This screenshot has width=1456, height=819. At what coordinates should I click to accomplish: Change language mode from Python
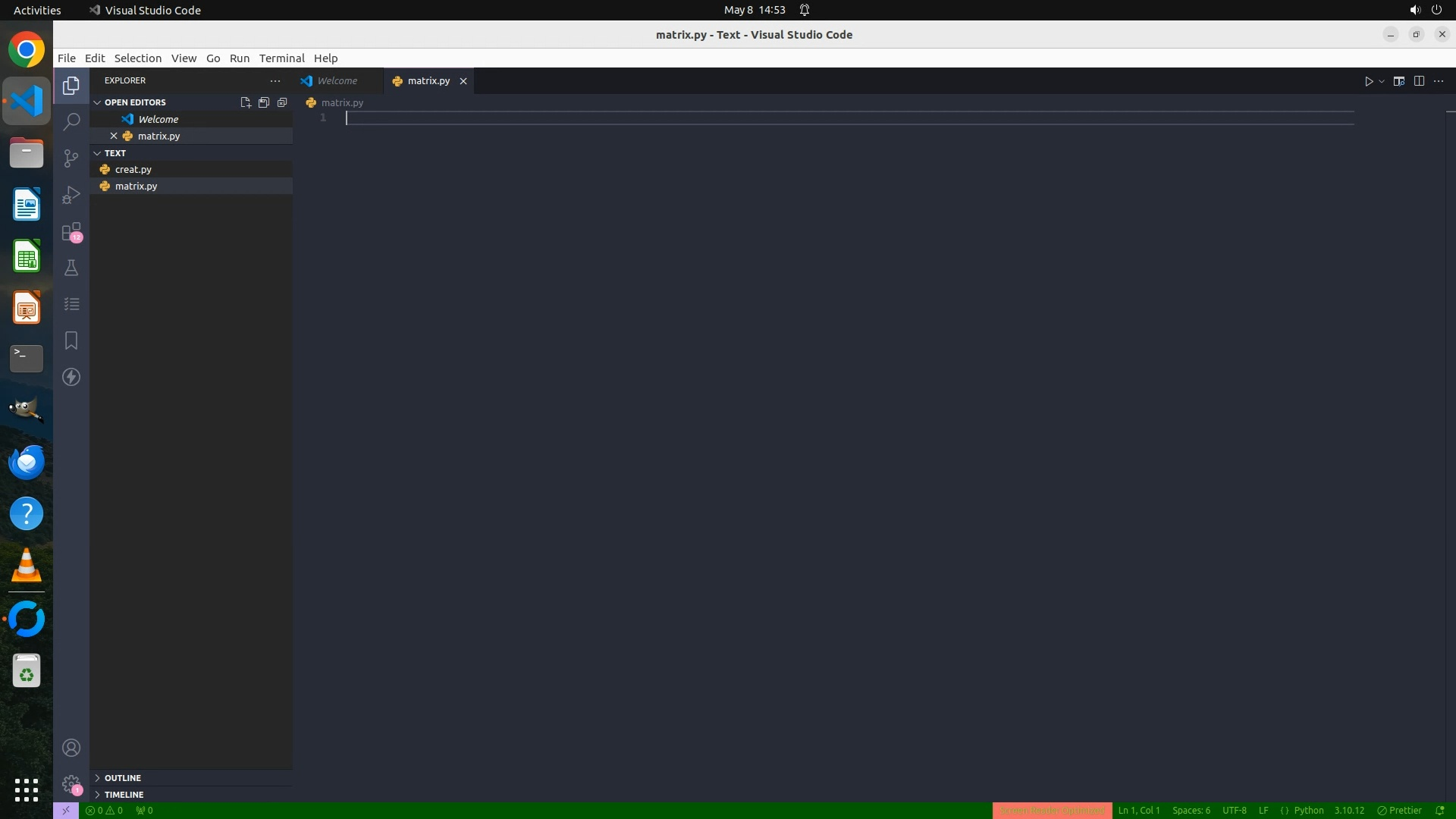pos(1308,810)
